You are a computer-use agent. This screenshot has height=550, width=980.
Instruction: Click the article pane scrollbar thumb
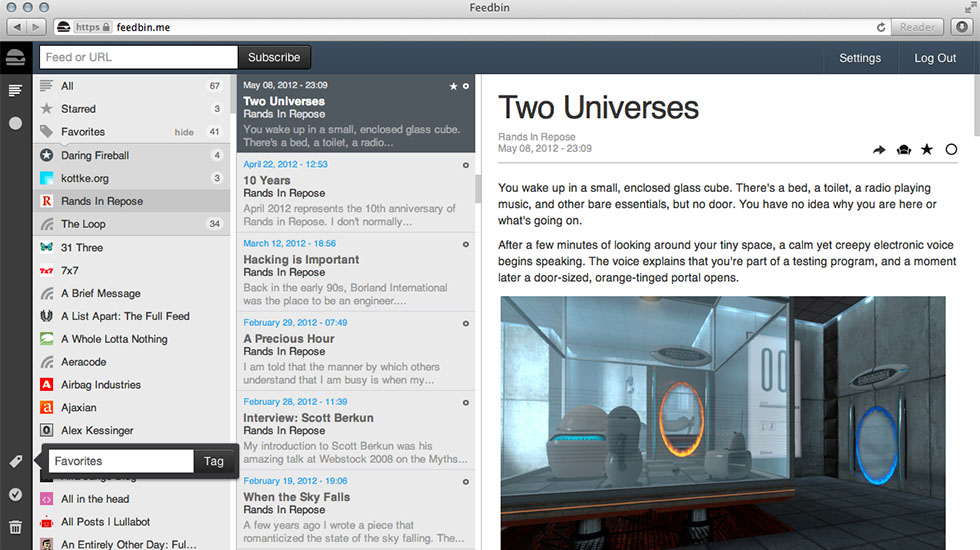click(x=977, y=104)
